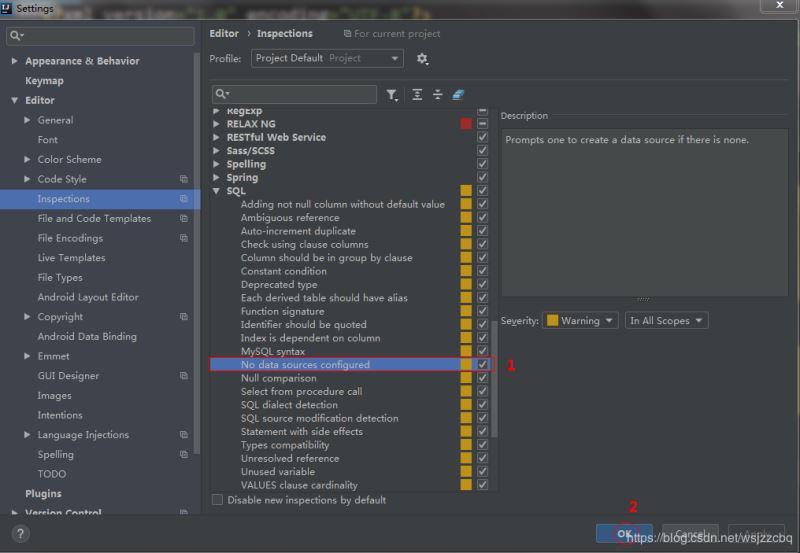Open the In All Scopes dropdown
The height and width of the screenshot is (553, 800).
click(x=666, y=320)
